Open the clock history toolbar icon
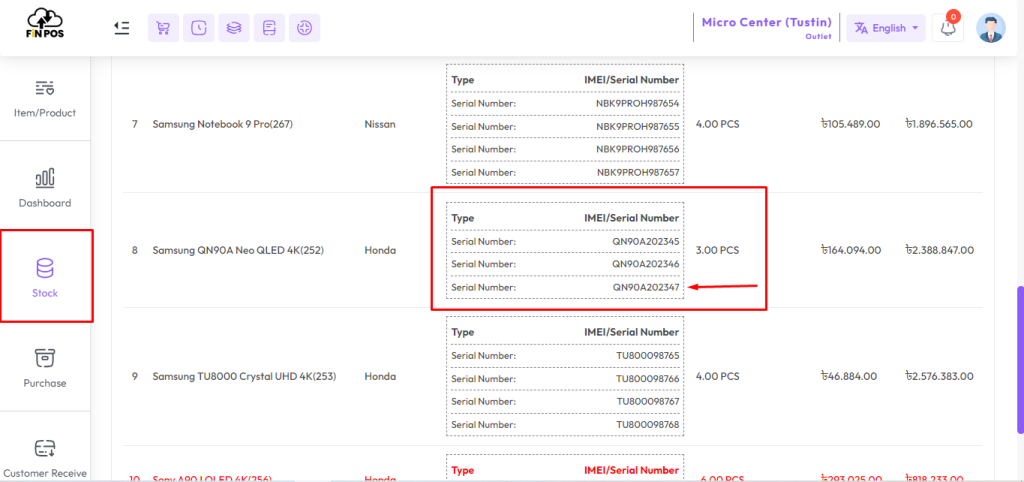Viewport: 1024px width, 482px height. (x=199, y=28)
